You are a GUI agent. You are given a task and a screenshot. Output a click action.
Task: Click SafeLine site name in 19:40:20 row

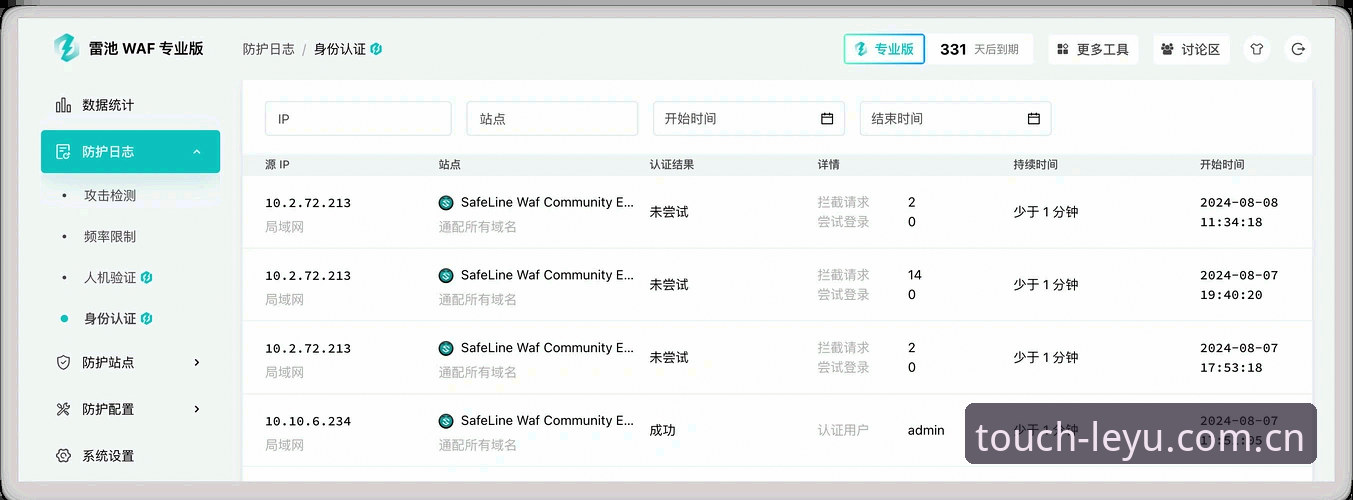click(547, 275)
